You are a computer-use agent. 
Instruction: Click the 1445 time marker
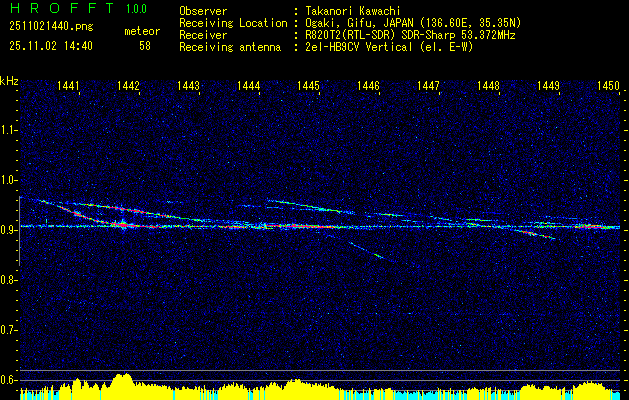[x=308, y=85]
